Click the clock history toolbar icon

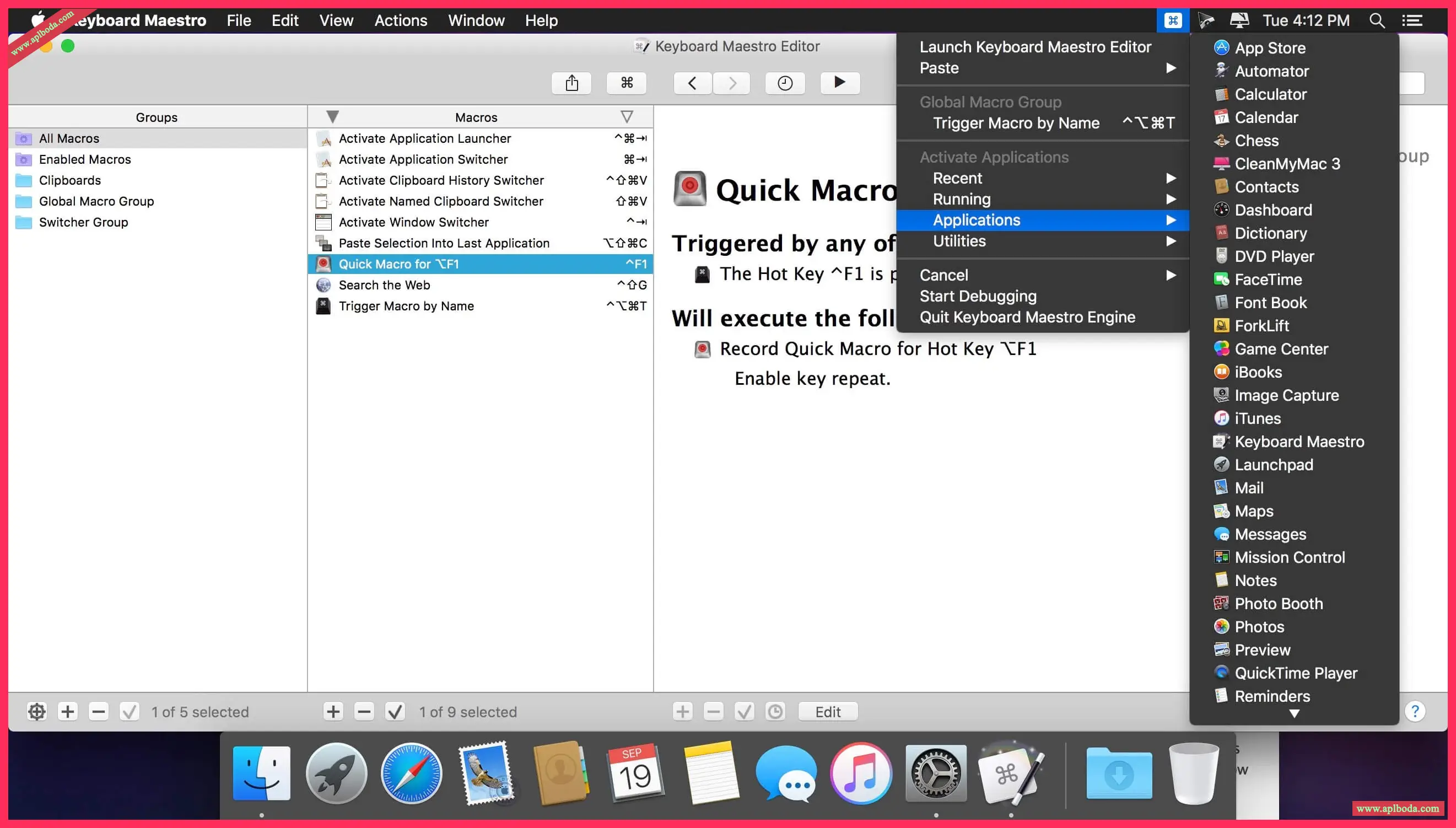coord(785,83)
